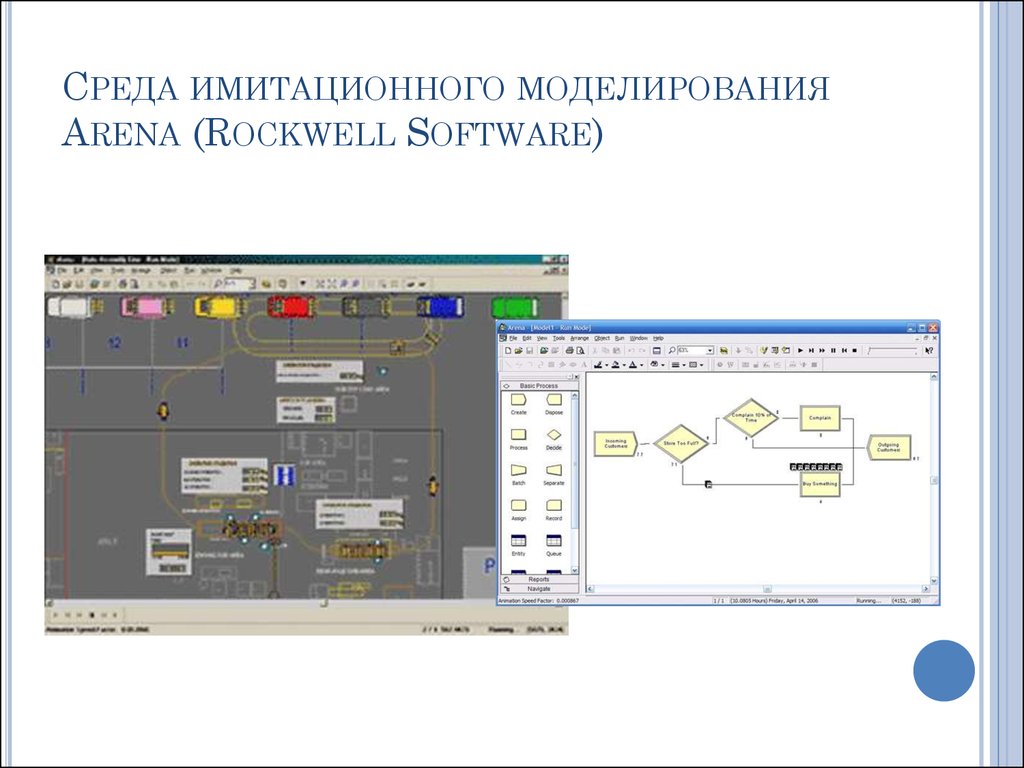
Task: Select the Queue data module
Action: (x=554, y=545)
